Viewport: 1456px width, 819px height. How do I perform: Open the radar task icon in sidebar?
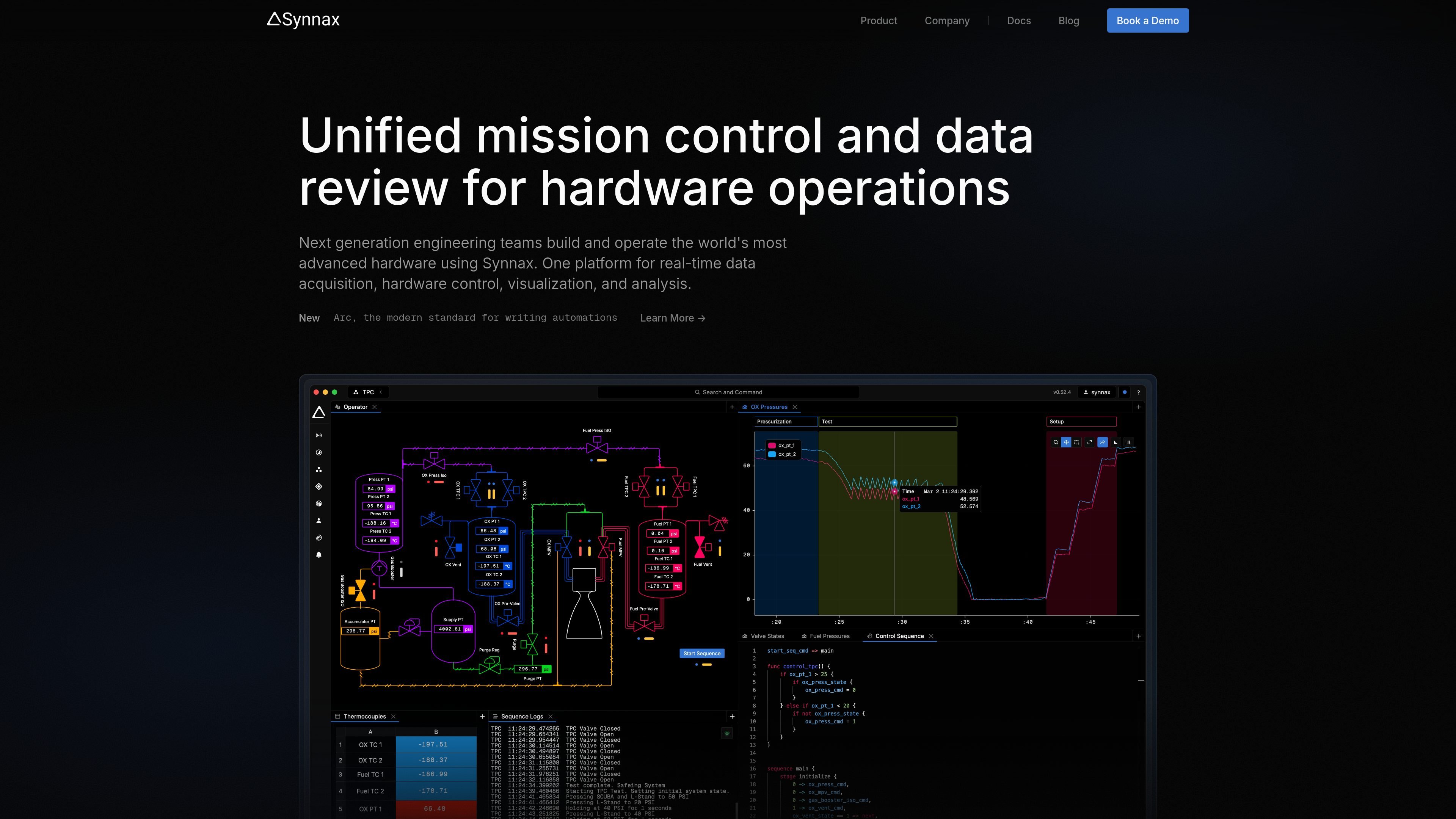(319, 504)
